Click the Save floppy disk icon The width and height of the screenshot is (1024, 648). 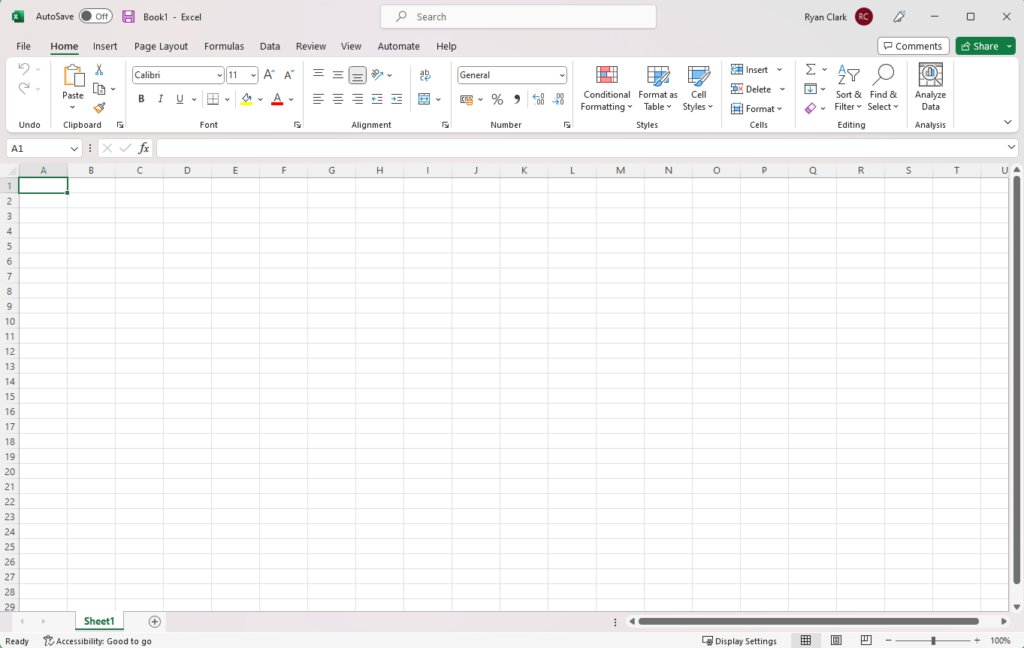coord(129,17)
